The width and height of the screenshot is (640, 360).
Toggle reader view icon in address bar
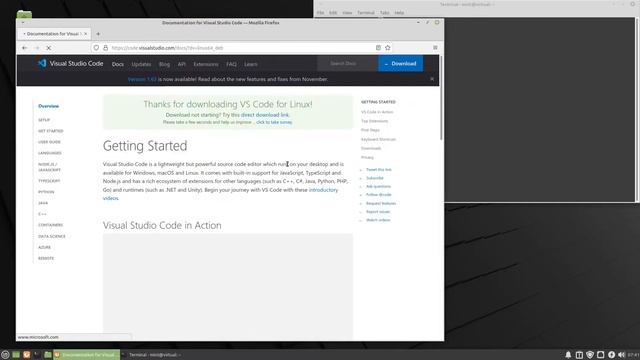[x=378, y=48]
